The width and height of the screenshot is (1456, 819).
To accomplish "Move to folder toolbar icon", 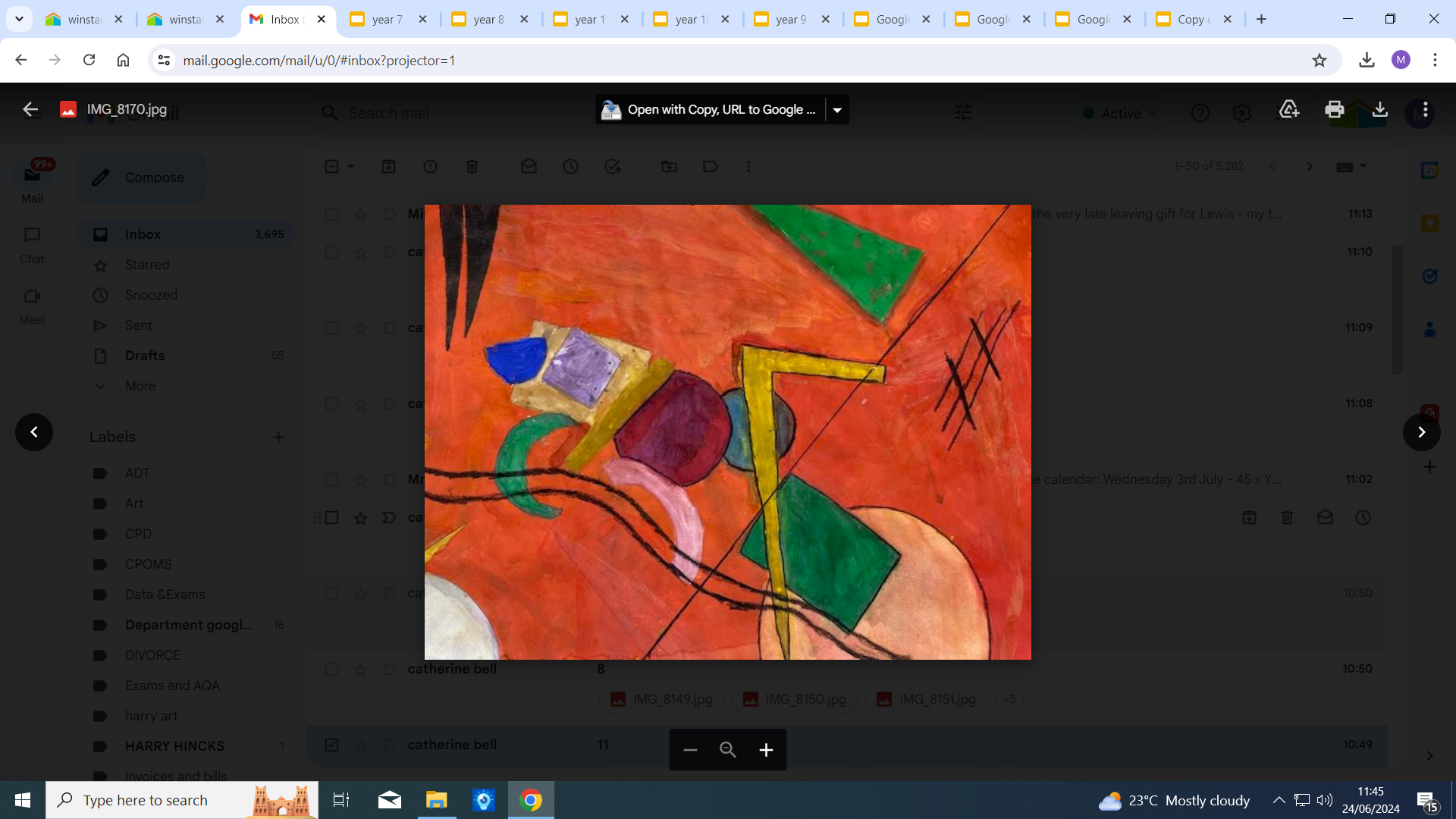I will (x=669, y=166).
